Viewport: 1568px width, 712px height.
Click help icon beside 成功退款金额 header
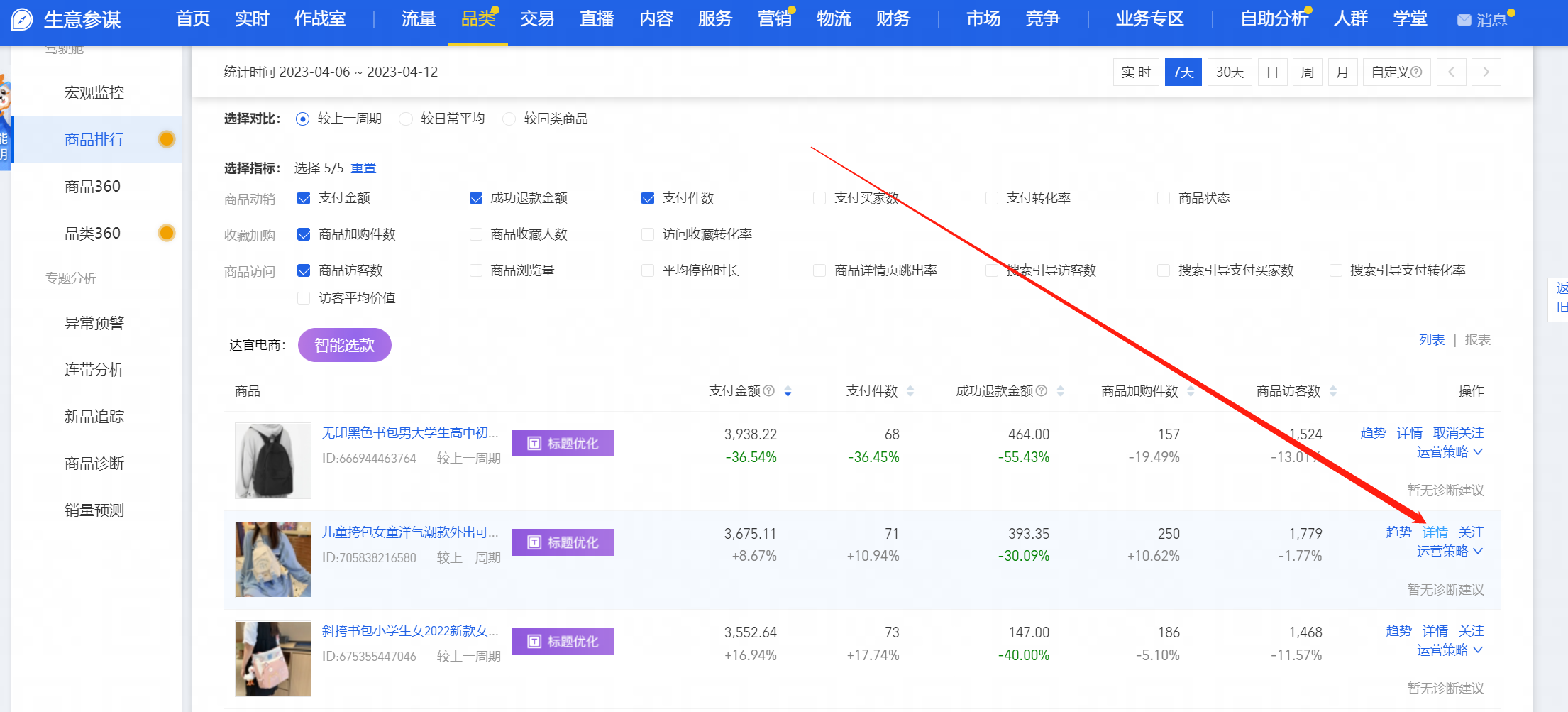click(x=1042, y=390)
